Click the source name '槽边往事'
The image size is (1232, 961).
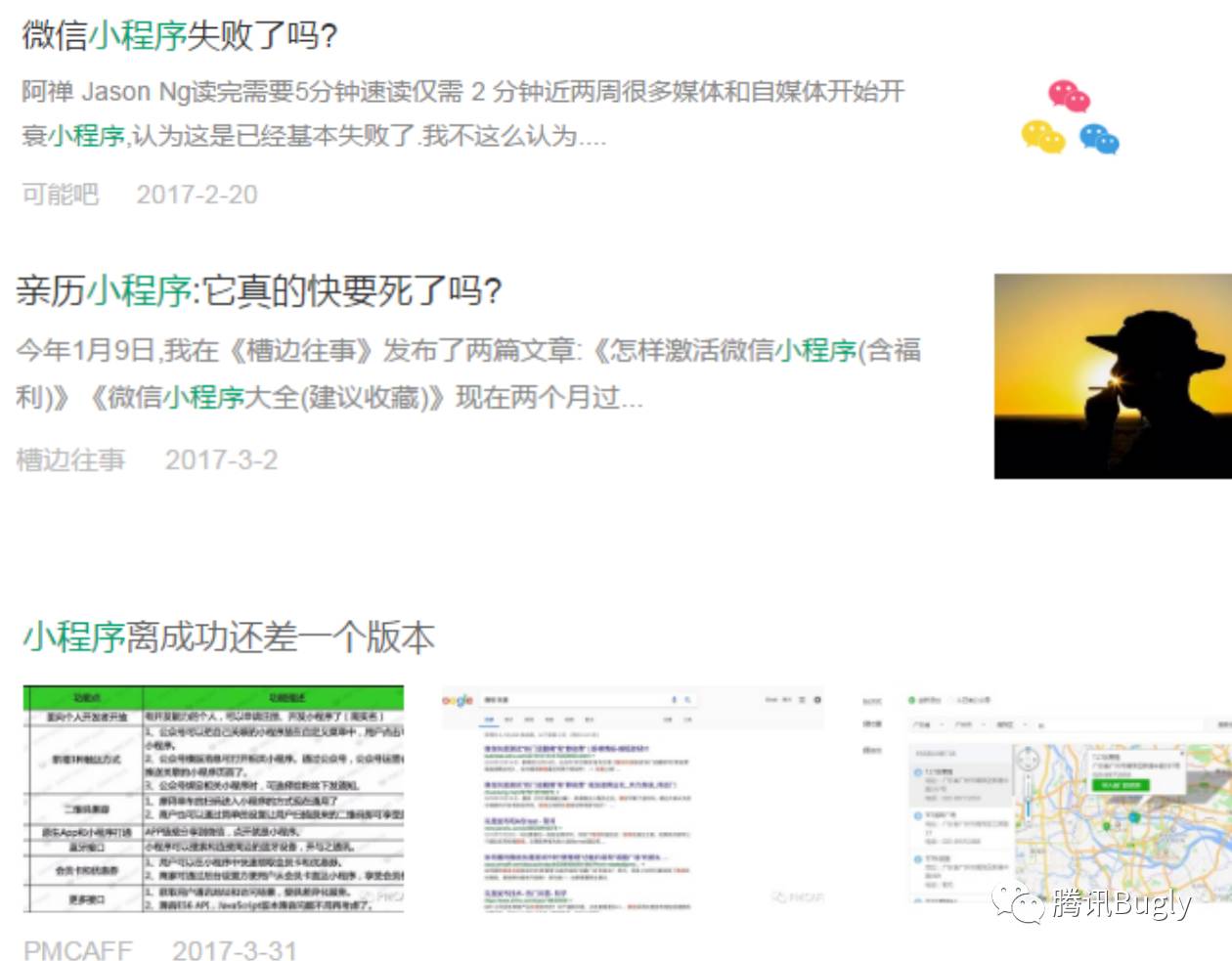point(70,459)
